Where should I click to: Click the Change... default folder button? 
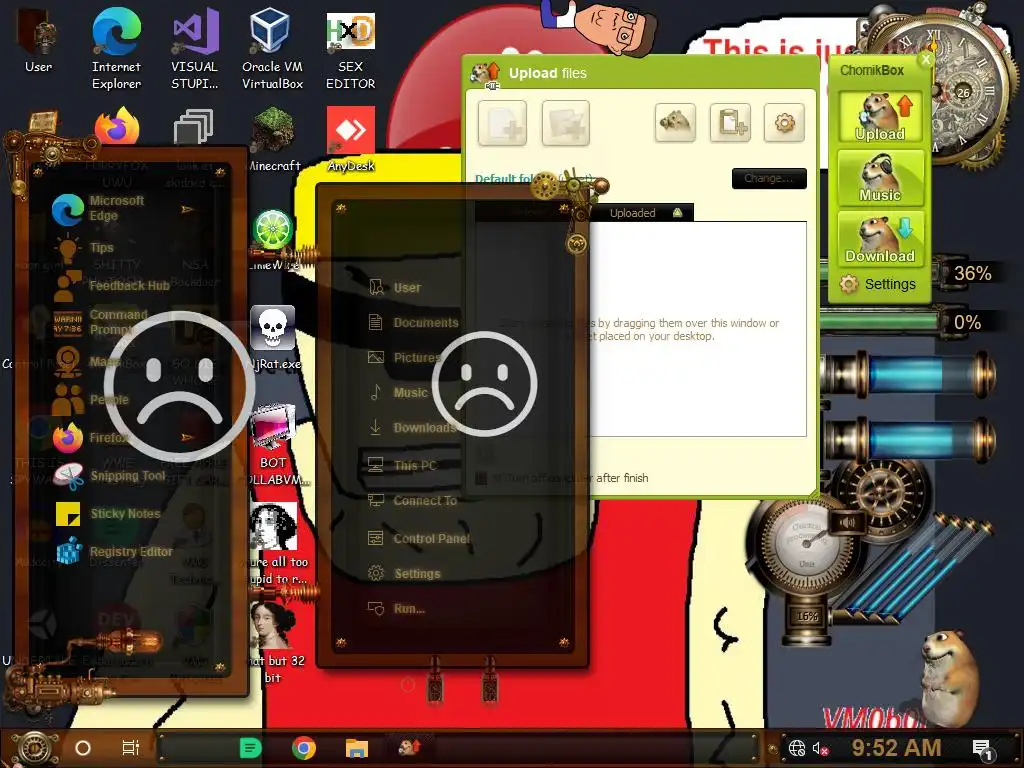(769, 178)
